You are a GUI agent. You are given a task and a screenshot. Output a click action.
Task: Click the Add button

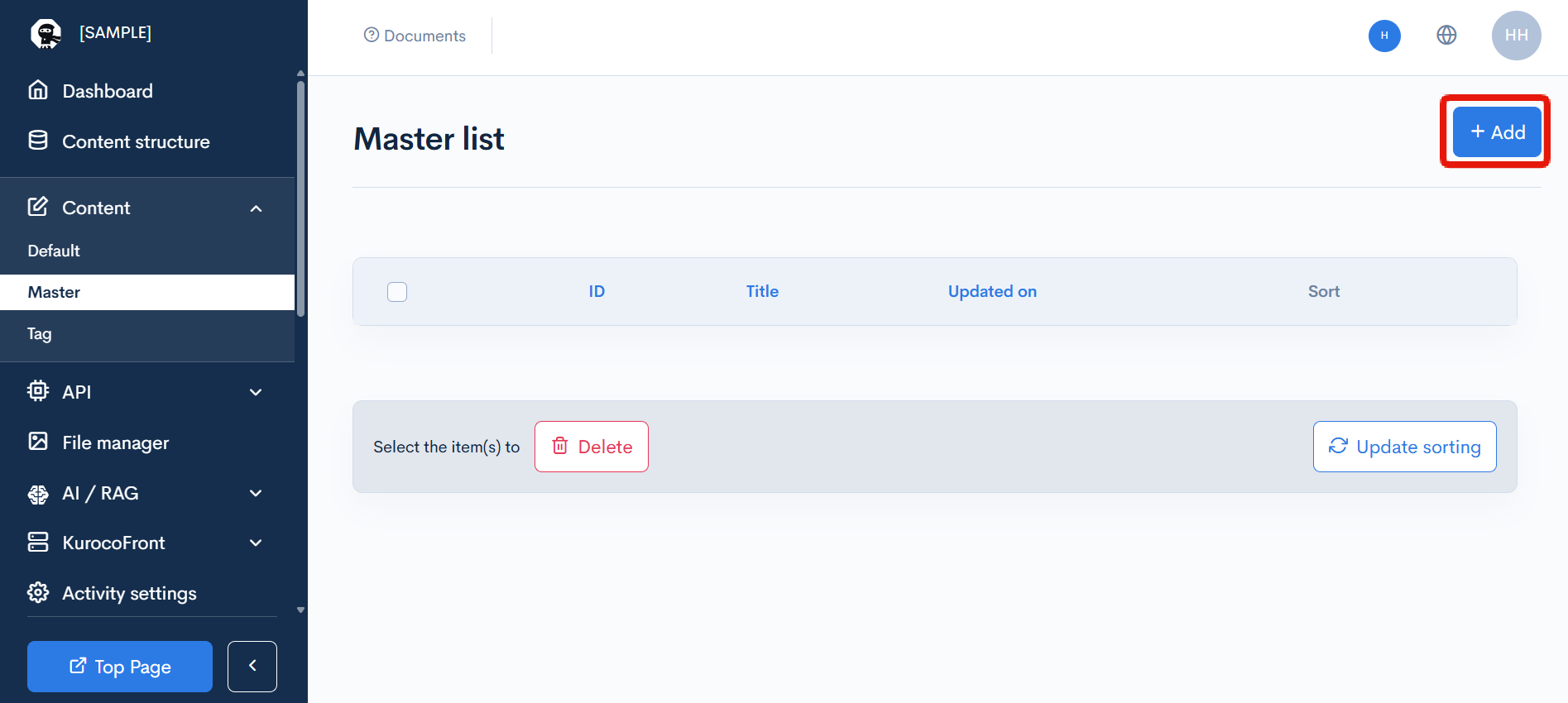pos(1496,132)
